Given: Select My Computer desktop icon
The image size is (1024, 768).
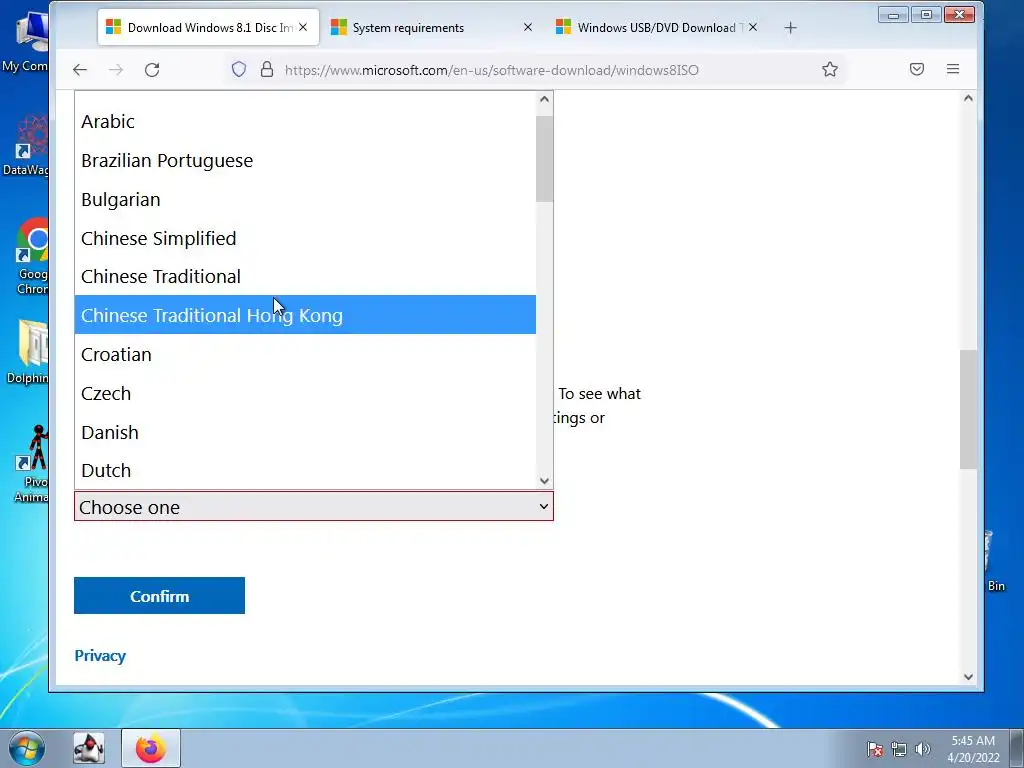Looking at the screenshot, I should click(25, 42).
